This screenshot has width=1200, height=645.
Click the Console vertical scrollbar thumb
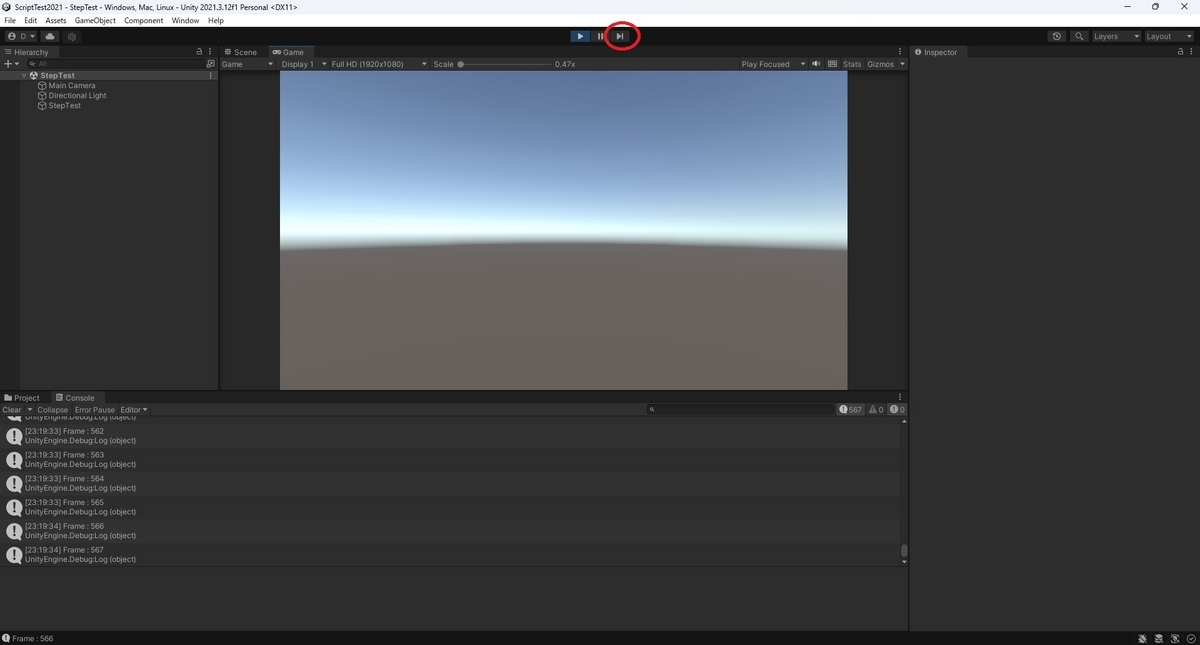(904, 550)
